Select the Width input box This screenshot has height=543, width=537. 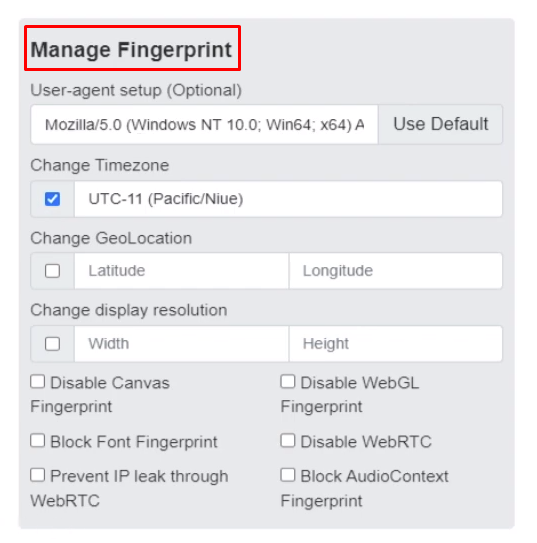click(x=181, y=344)
